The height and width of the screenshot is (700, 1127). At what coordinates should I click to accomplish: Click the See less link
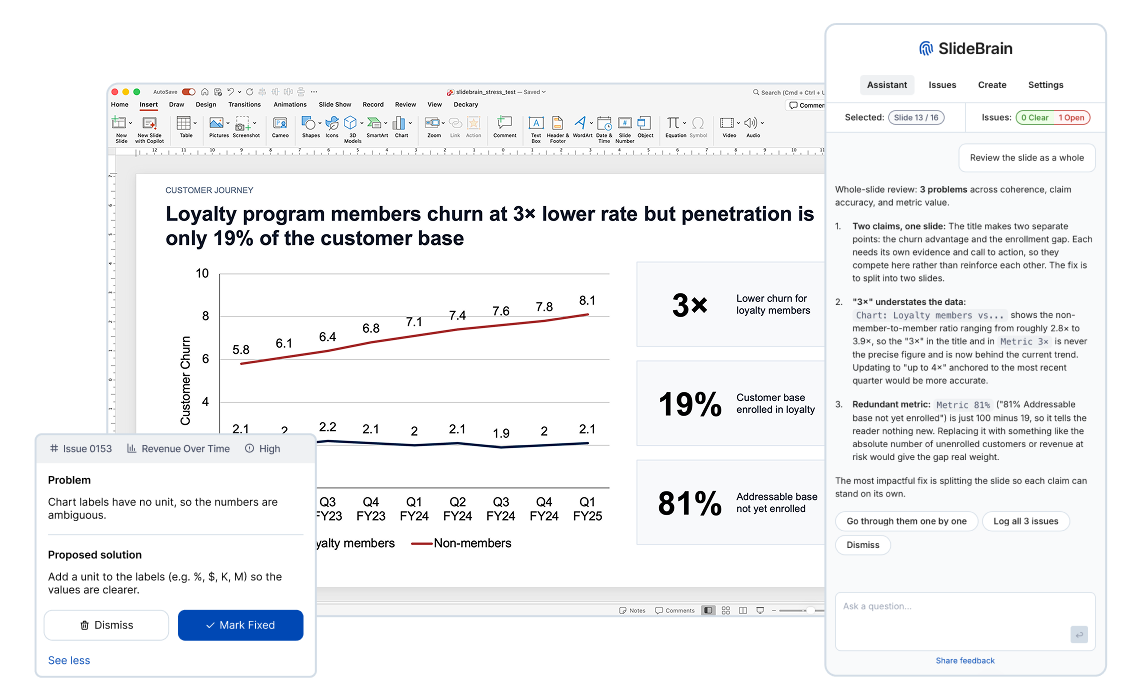[69, 660]
